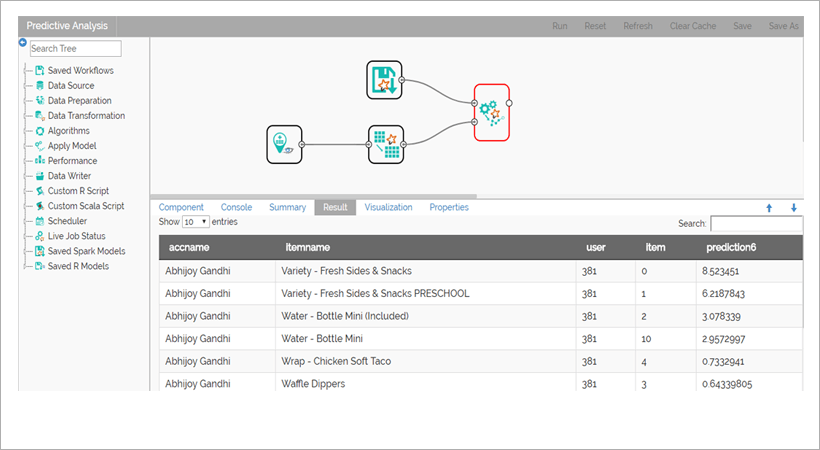Select the grid split transformation node

pos(386,144)
